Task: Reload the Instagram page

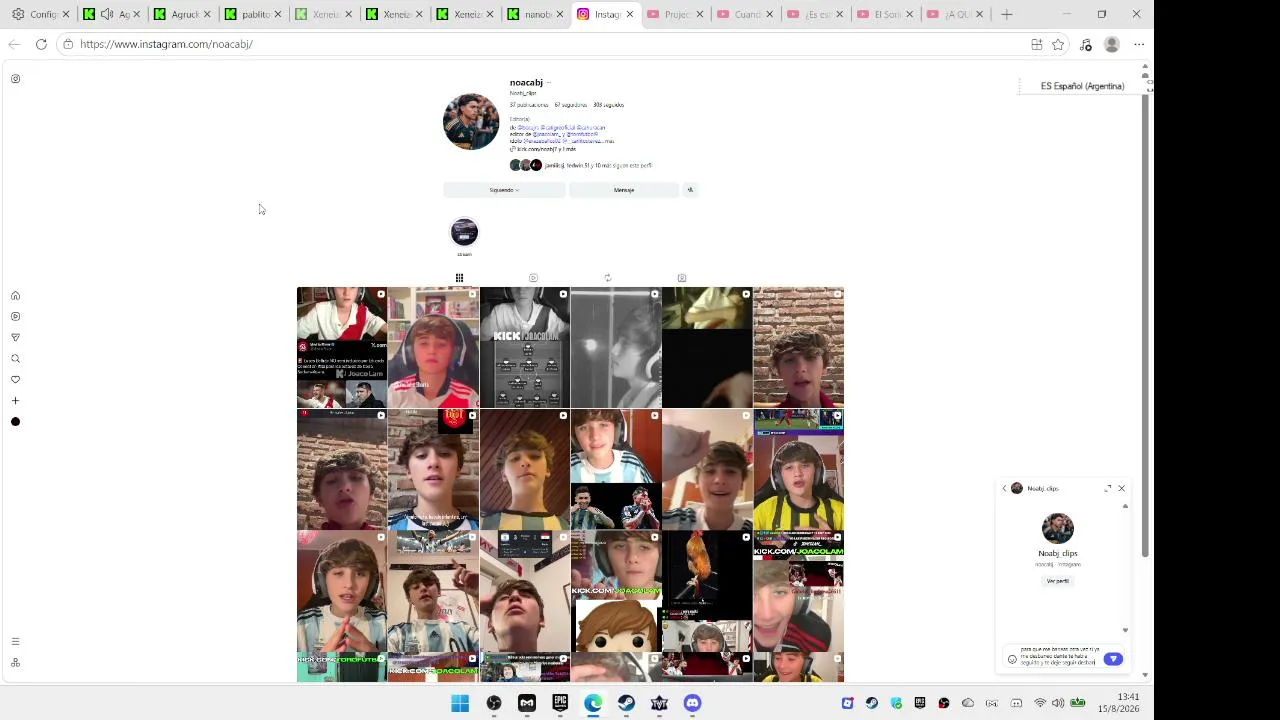Action: click(41, 44)
